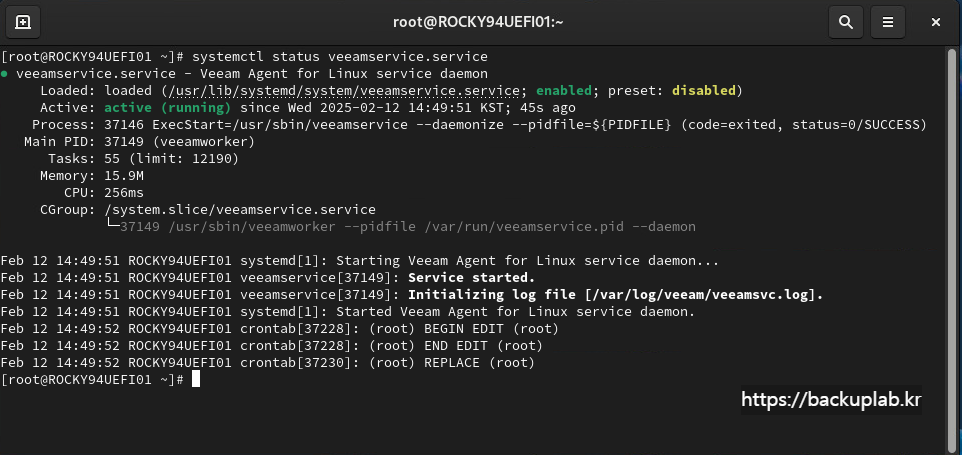Click the crontab 'REPLACE (root)' log line
962x455 pixels.
(x=267, y=363)
